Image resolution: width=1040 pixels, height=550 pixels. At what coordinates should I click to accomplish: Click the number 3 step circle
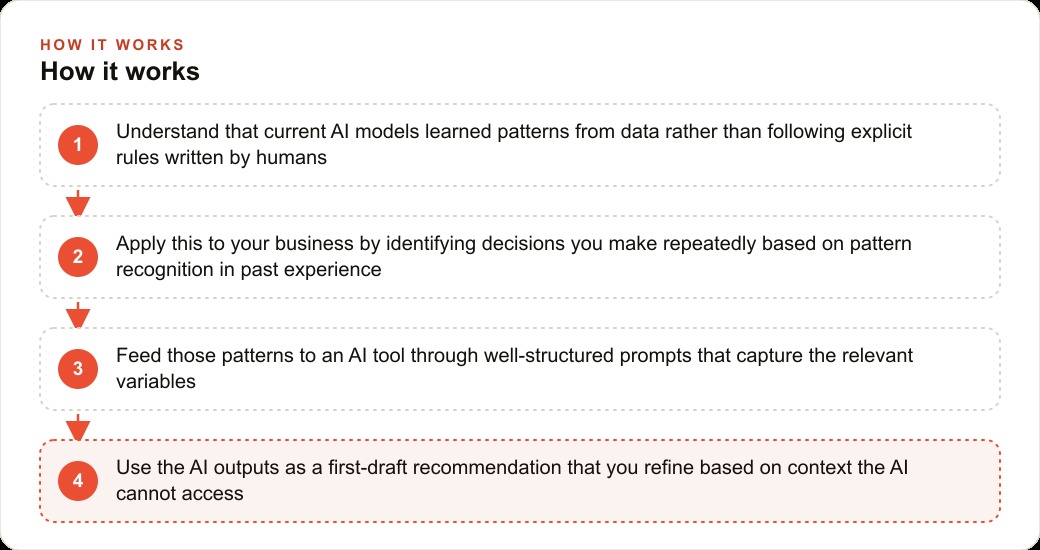click(x=78, y=369)
